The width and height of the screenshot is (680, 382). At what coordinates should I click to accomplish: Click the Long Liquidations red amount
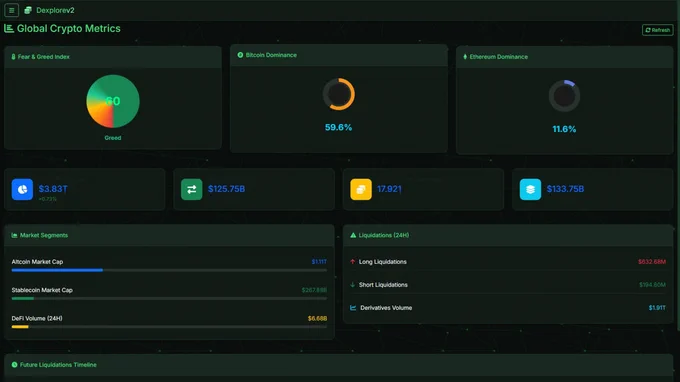coord(652,262)
